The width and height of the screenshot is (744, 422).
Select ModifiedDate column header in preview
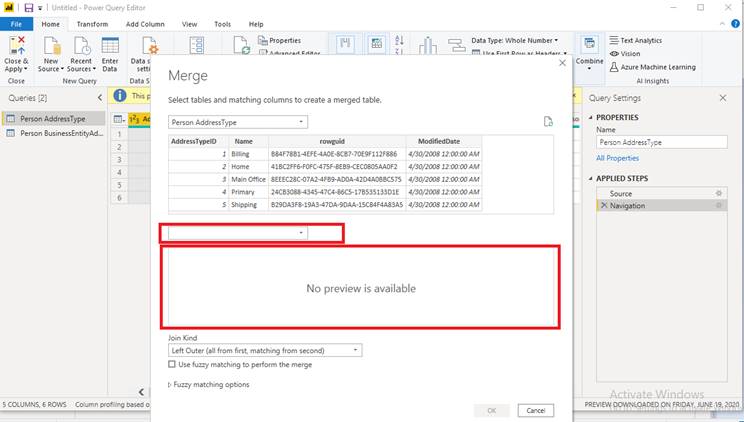[444, 141]
